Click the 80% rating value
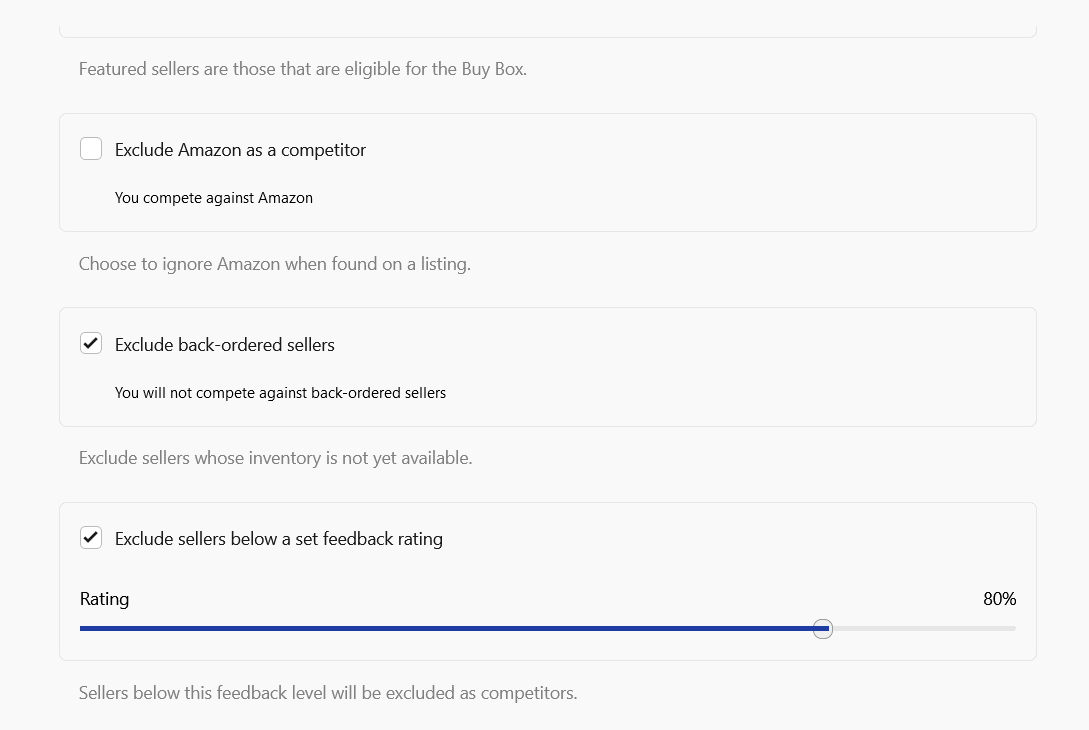The image size is (1089, 730). tap(999, 599)
